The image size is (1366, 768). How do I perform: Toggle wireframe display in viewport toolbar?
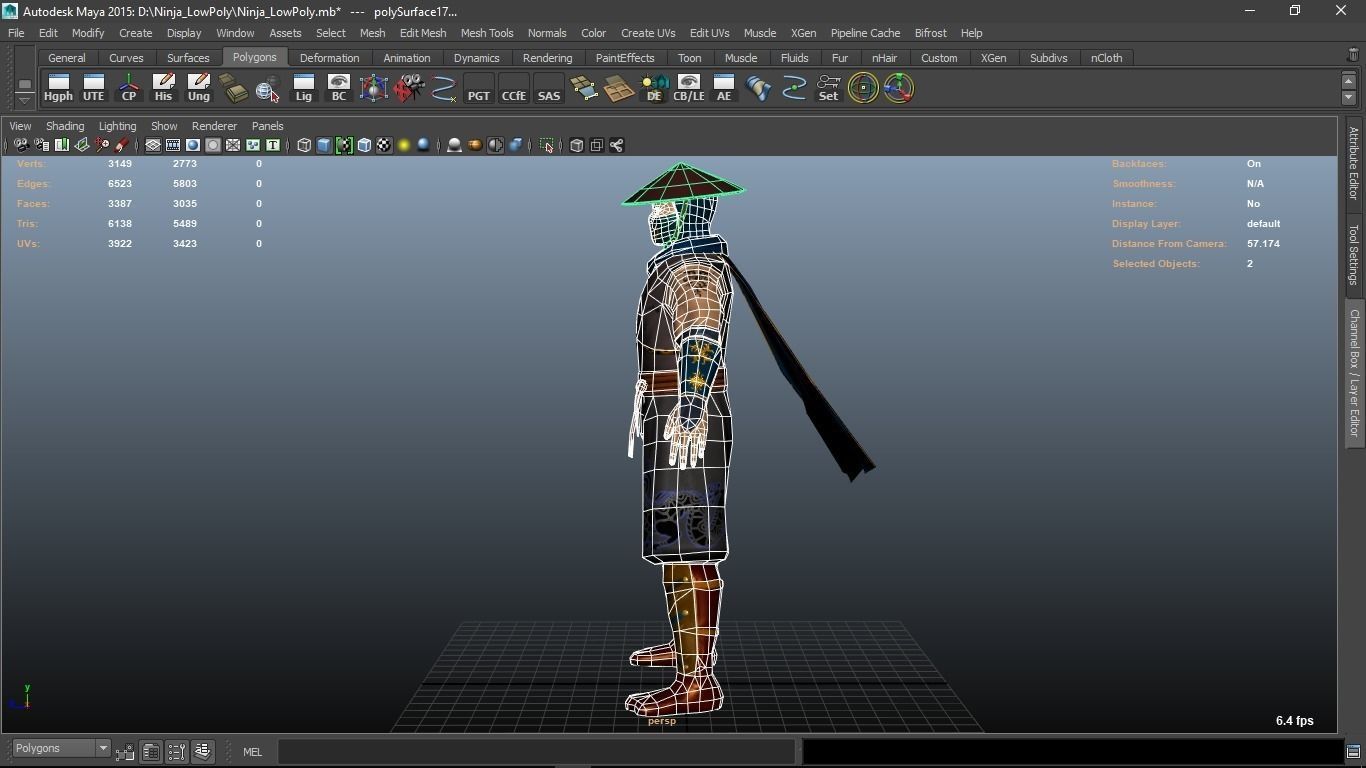(304, 145)
